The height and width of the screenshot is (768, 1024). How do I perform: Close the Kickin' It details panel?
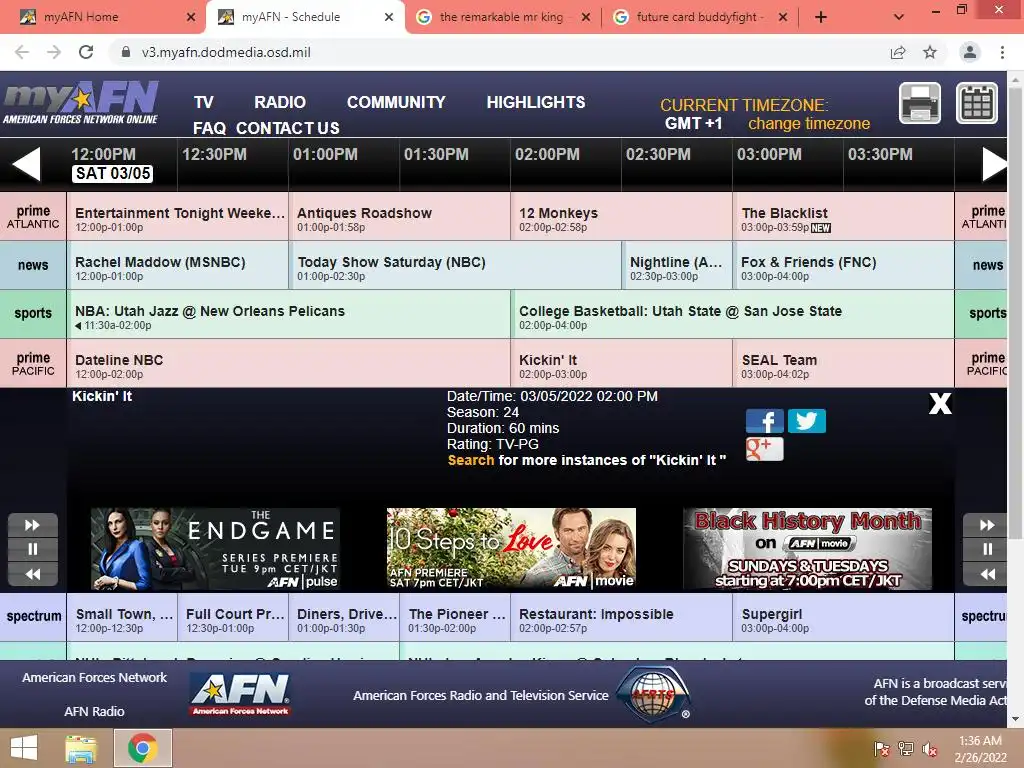pos(940,404)
